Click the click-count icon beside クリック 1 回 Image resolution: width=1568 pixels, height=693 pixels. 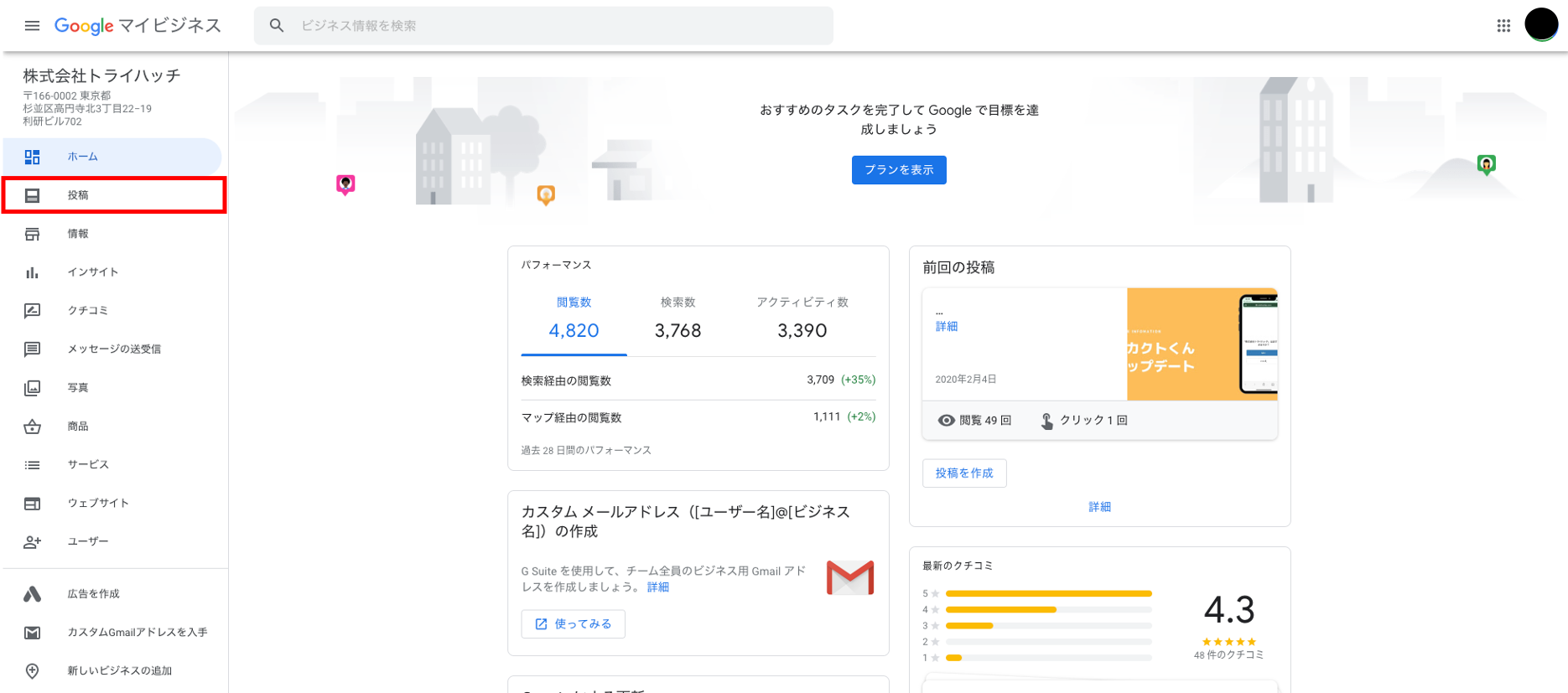tap(1046, 421)
